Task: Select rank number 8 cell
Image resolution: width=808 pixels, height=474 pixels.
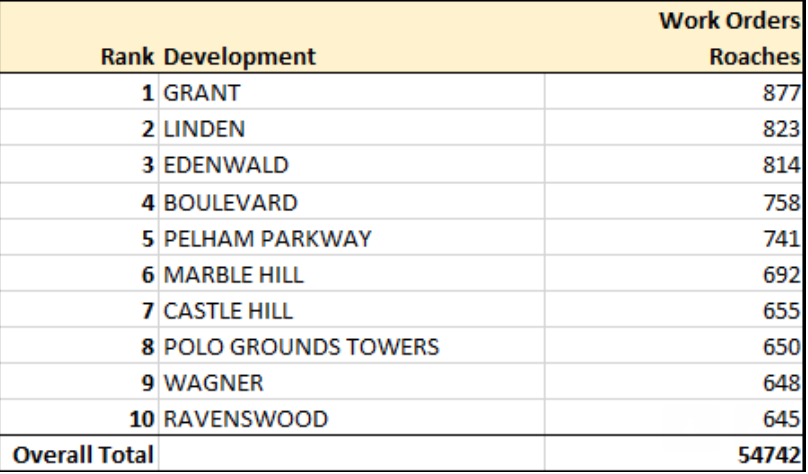Action: (79, 346)
